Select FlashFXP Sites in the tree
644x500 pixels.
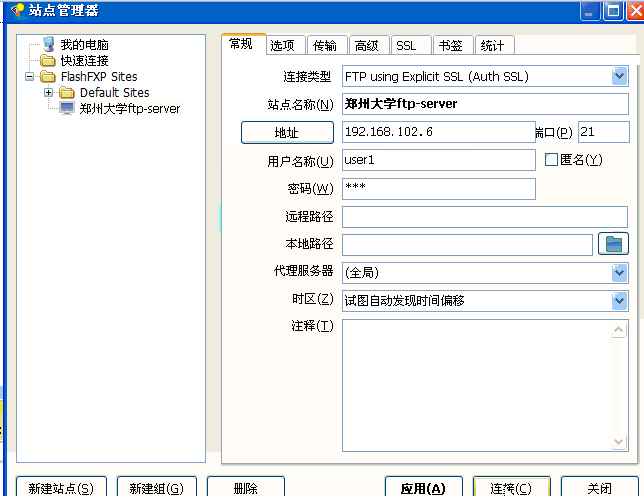99,76
